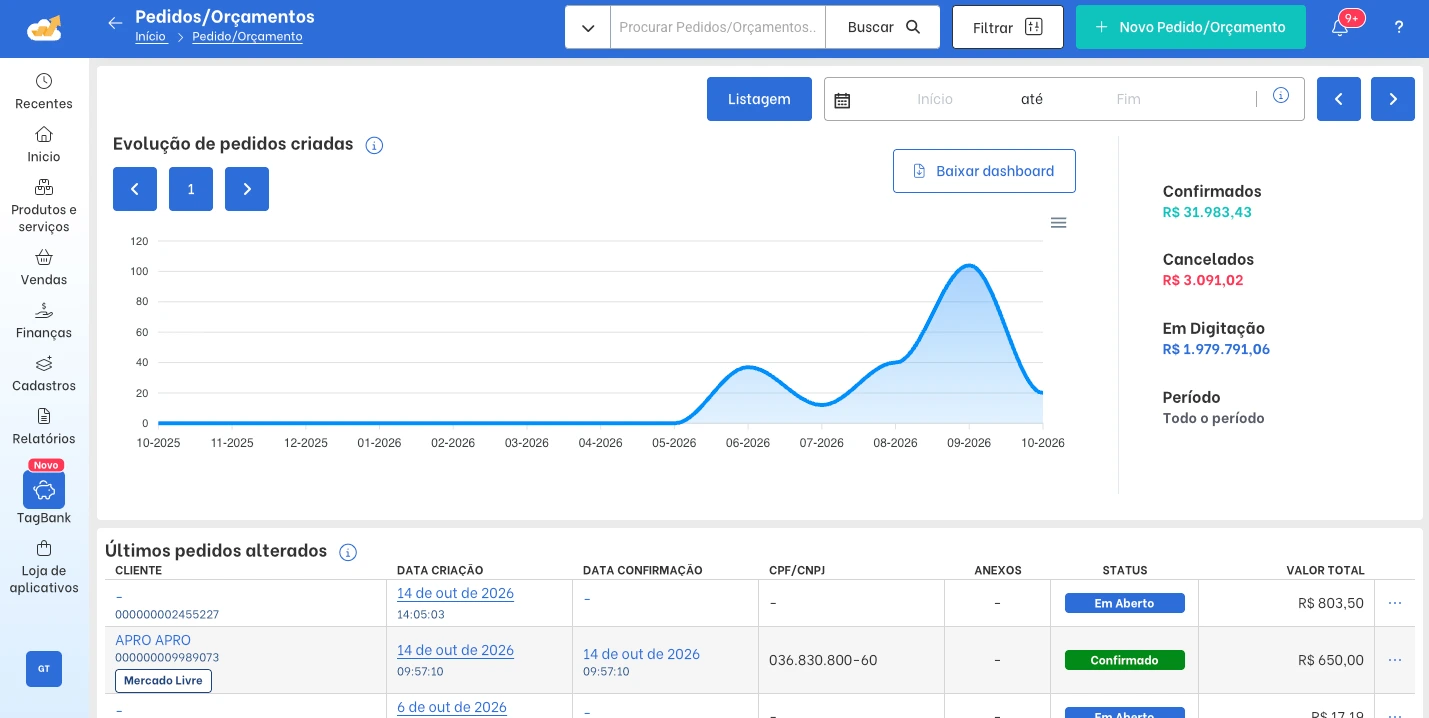Create a Novo Pedido/Orçamento
The image size is (1429, 718).
(x=1191, y=27)
